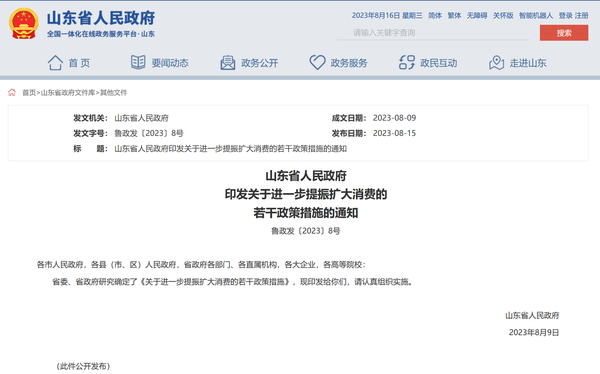Switch to 繁体 traditional Chinese

pos(454,16)
